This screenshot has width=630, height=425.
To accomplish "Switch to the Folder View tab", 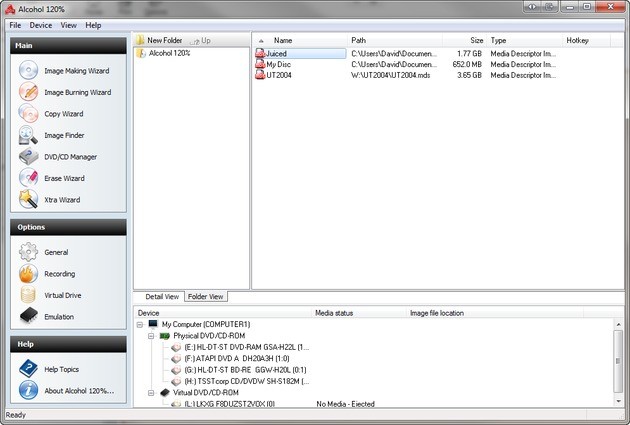I will coord(206,297).
